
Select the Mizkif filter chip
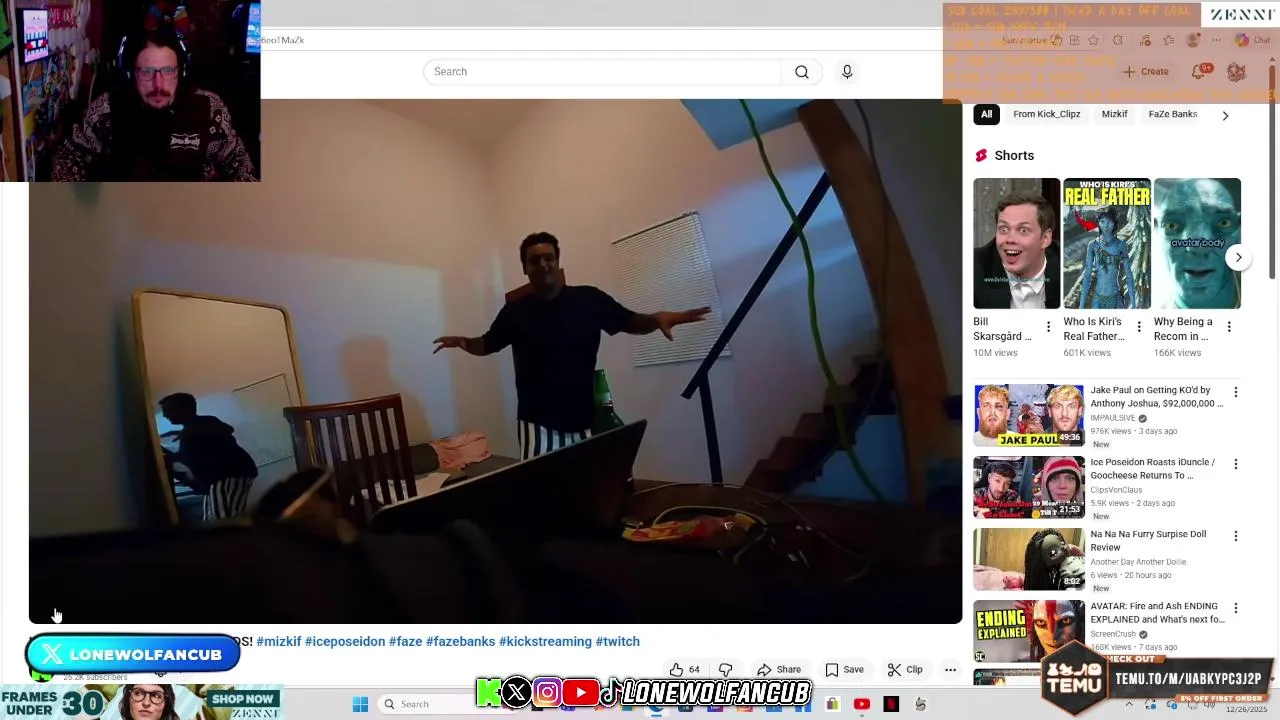point(1114,114)
